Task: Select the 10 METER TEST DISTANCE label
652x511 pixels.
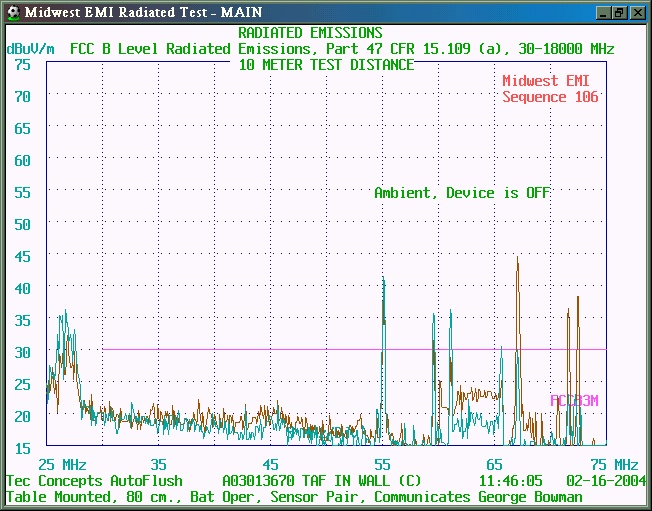Action: [326, 64]
